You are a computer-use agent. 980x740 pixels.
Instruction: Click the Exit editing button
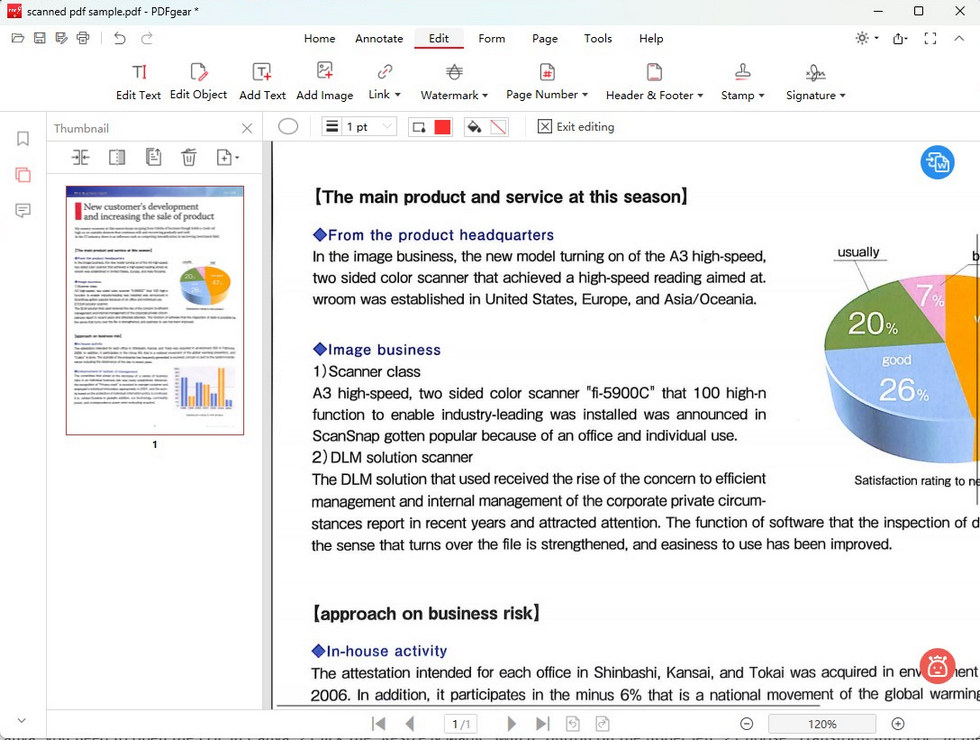[x=576, y=126]
